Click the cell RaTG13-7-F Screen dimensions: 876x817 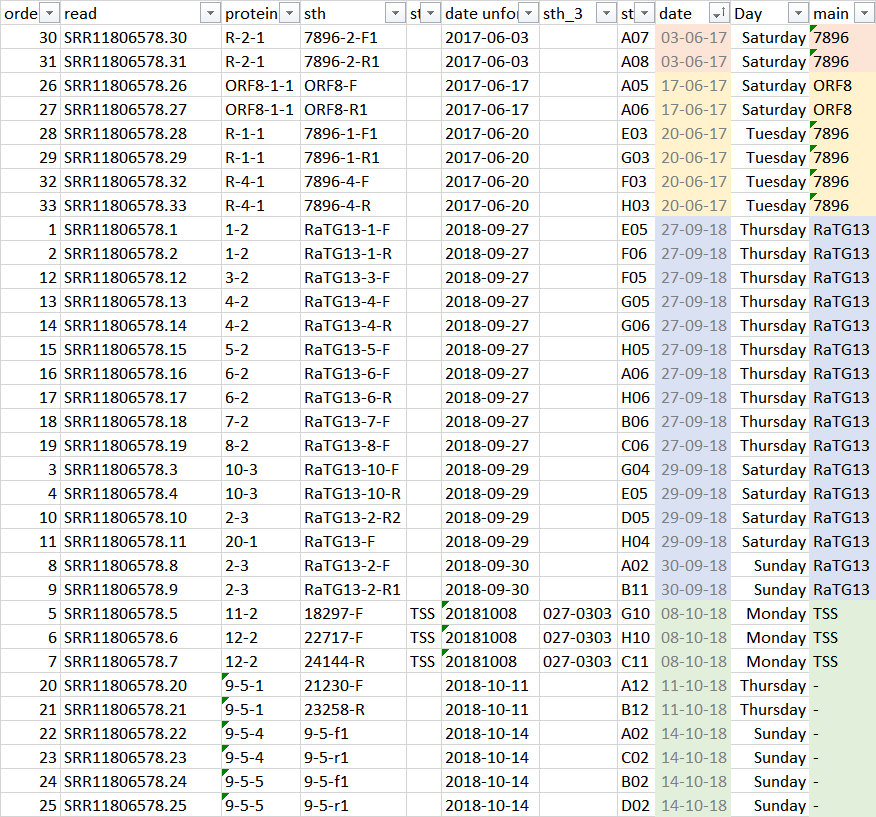click(x=353, y=422)
